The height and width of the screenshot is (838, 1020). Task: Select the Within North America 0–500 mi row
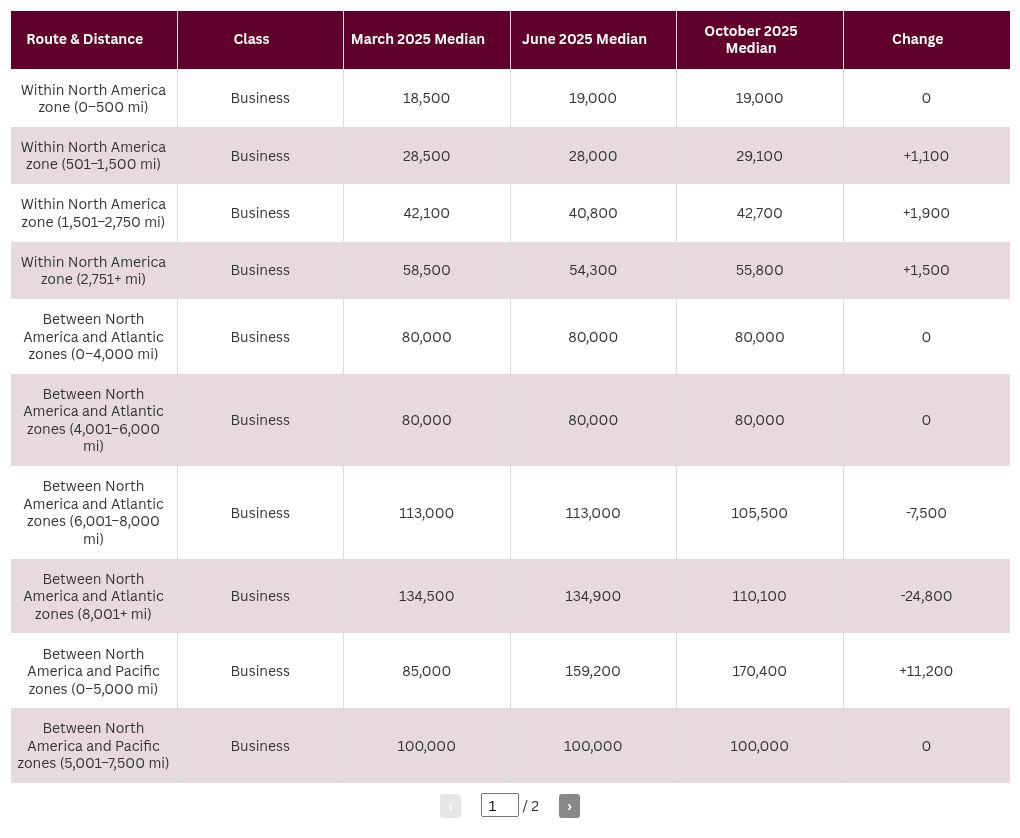tap(510, 98)
